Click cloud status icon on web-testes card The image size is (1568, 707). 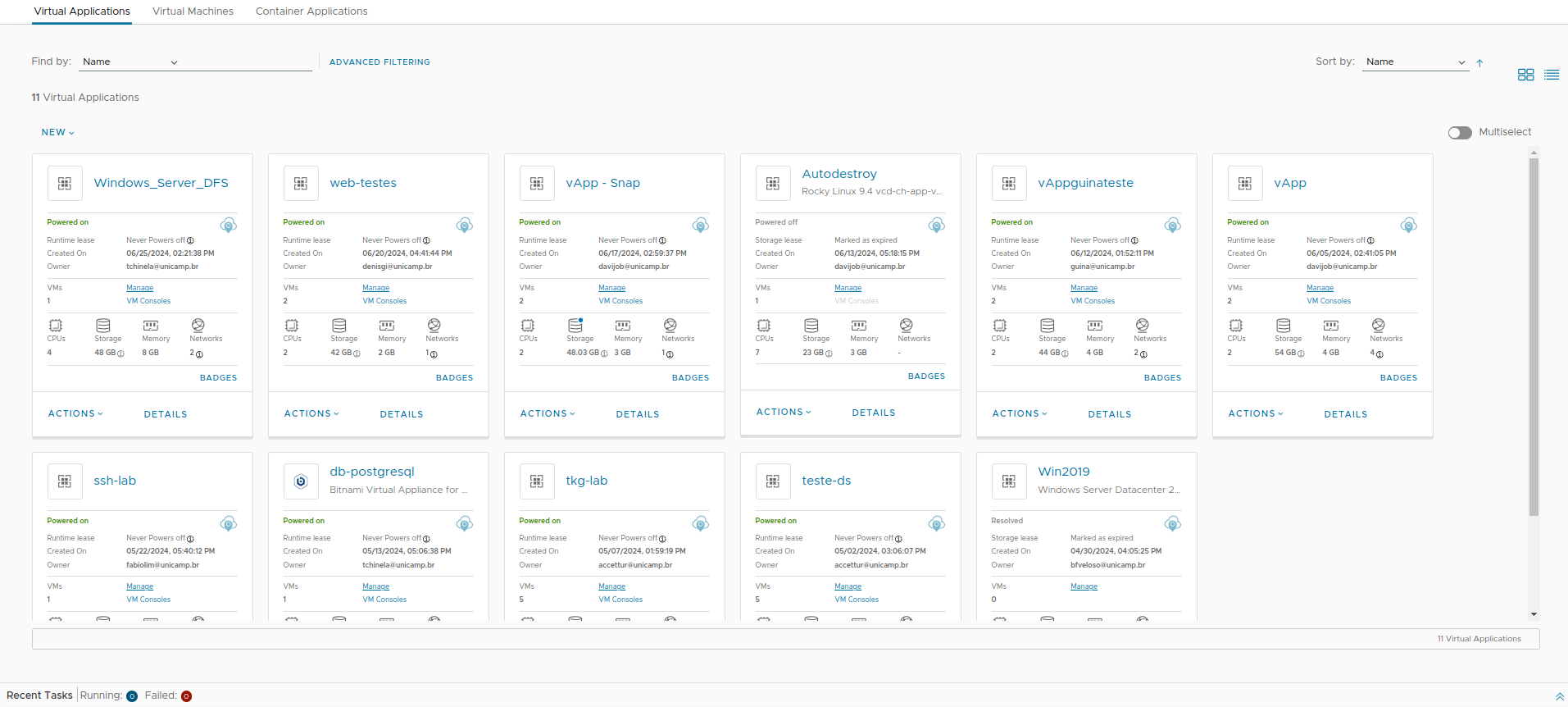[x=465, y=226]
